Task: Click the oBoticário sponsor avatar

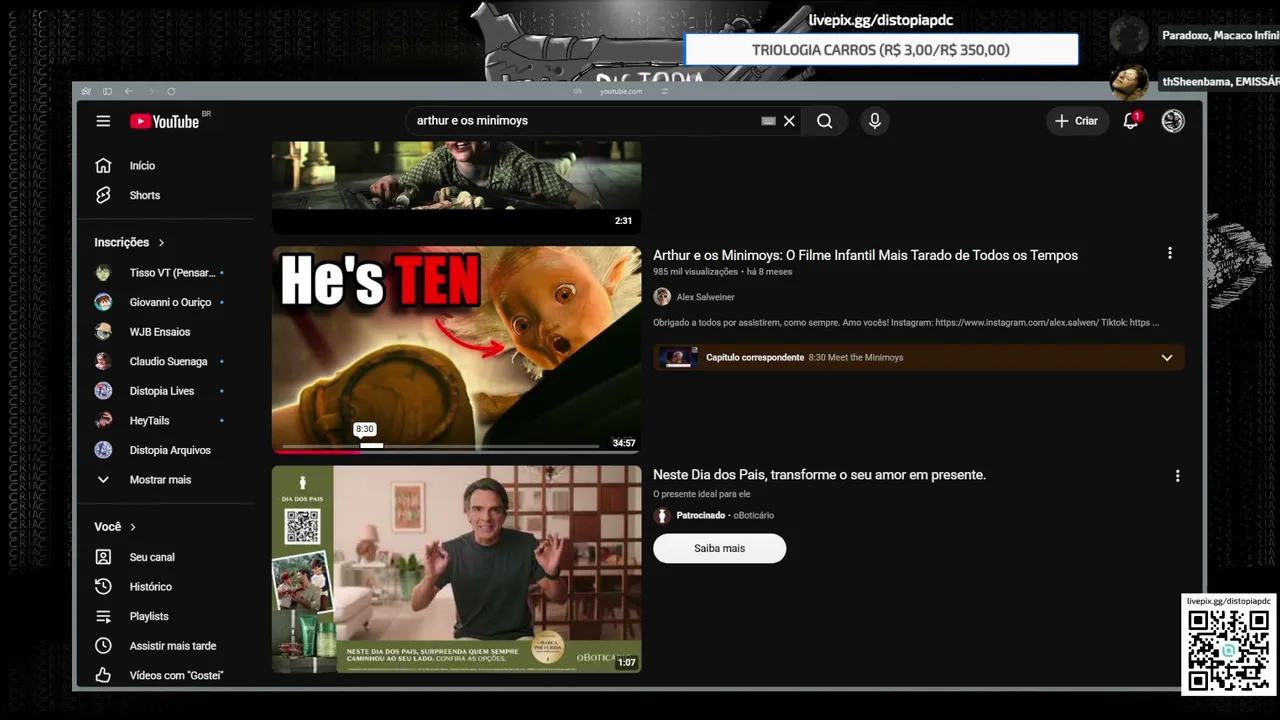Action: 662,516
